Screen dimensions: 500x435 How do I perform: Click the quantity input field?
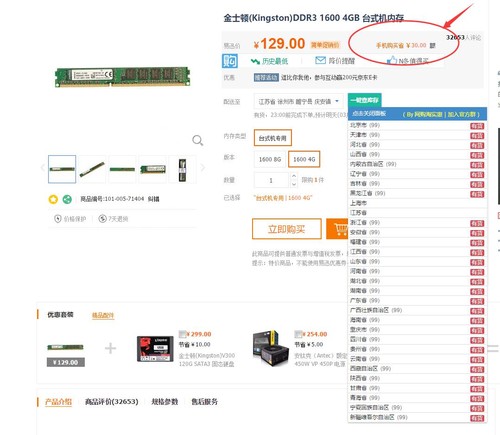tap(271, 180)
